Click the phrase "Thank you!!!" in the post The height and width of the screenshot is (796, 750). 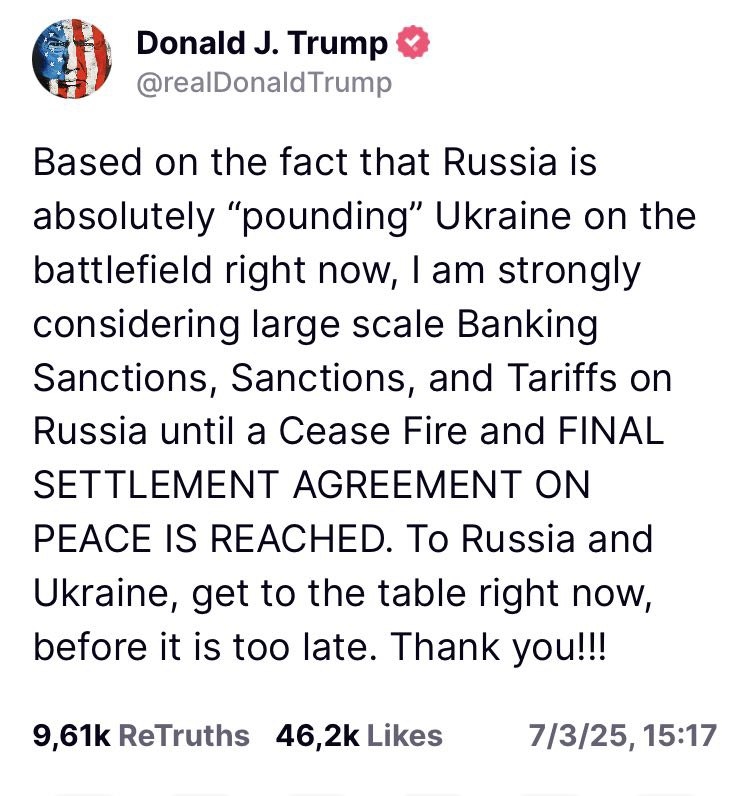[x=498, y=647]
